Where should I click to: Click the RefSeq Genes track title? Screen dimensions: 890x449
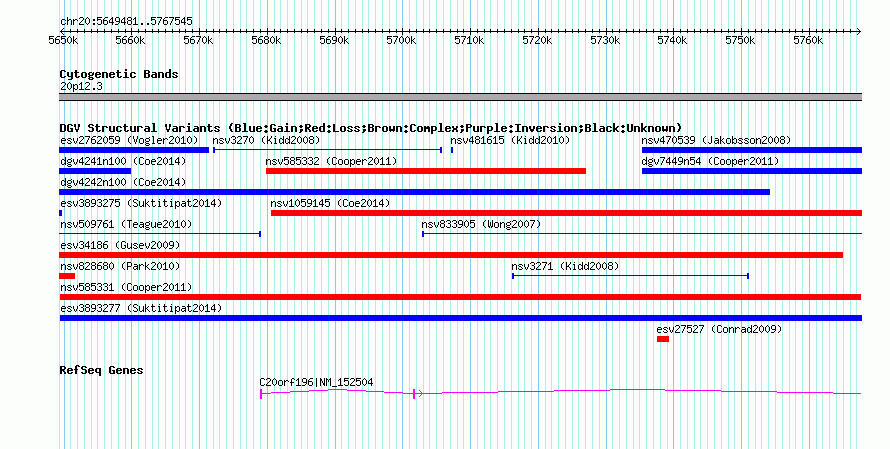click(101, 370)
